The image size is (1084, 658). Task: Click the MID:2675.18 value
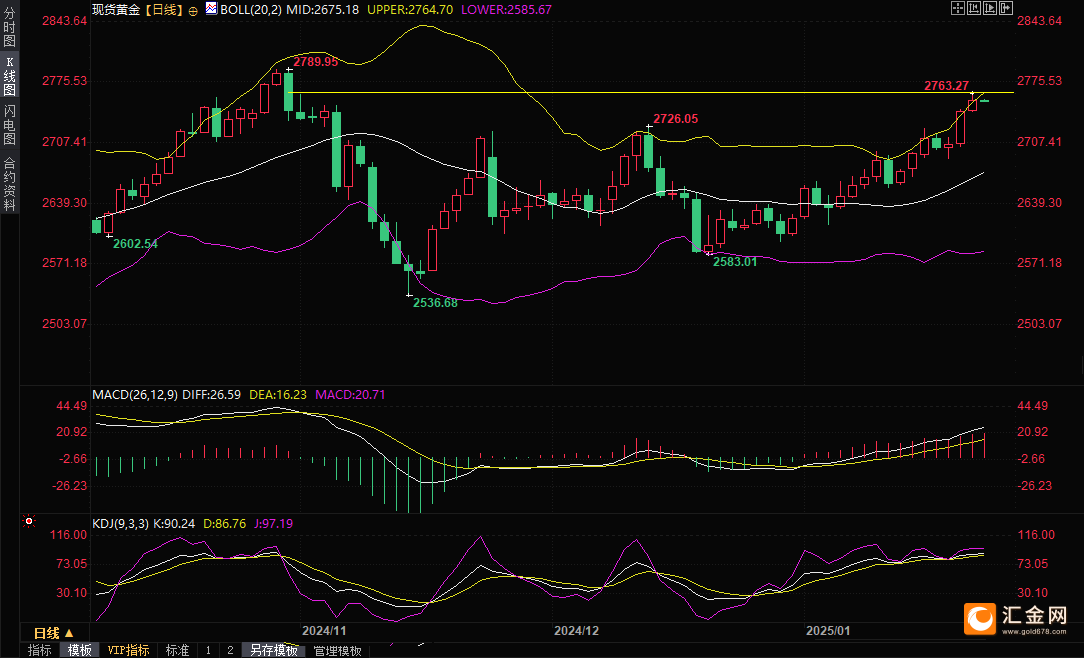tap(323, 10)
